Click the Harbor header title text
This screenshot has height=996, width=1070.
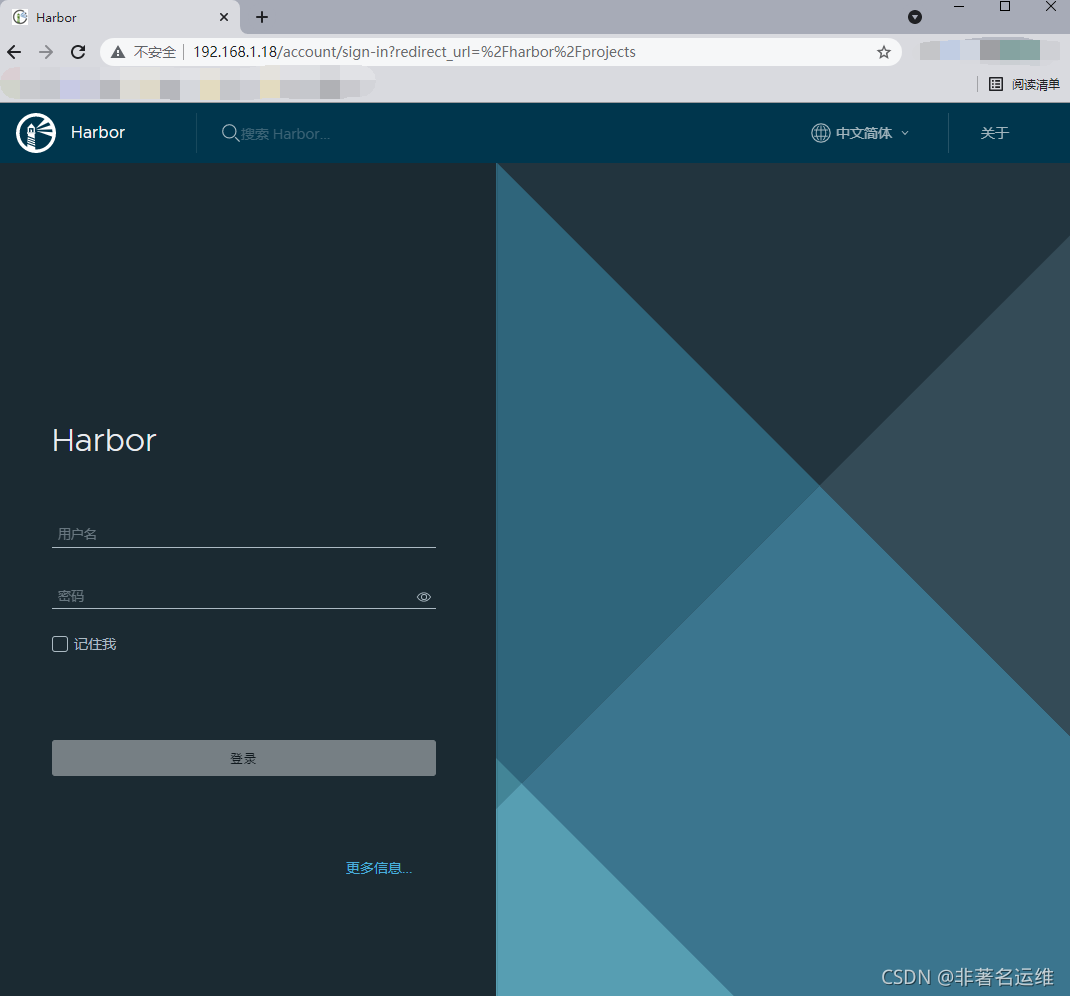[x=98, y=132]
